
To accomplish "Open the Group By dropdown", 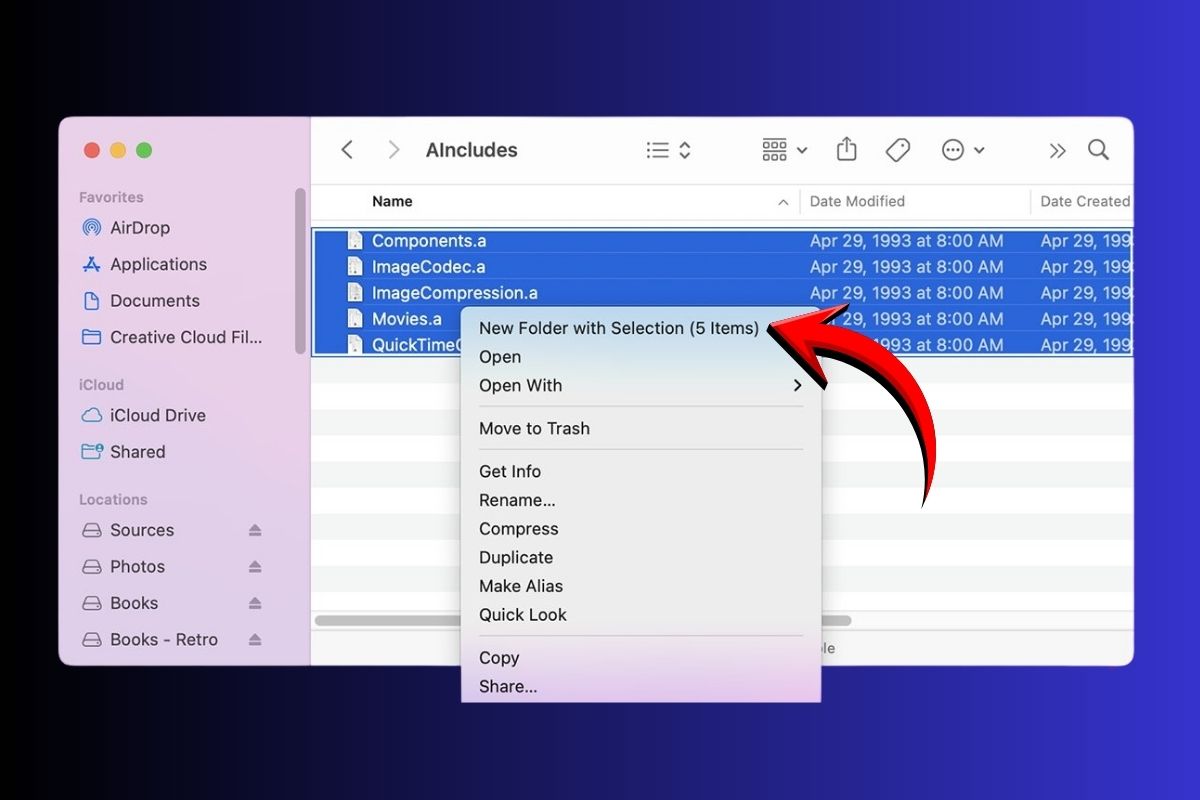I will (x=784, y=150).
